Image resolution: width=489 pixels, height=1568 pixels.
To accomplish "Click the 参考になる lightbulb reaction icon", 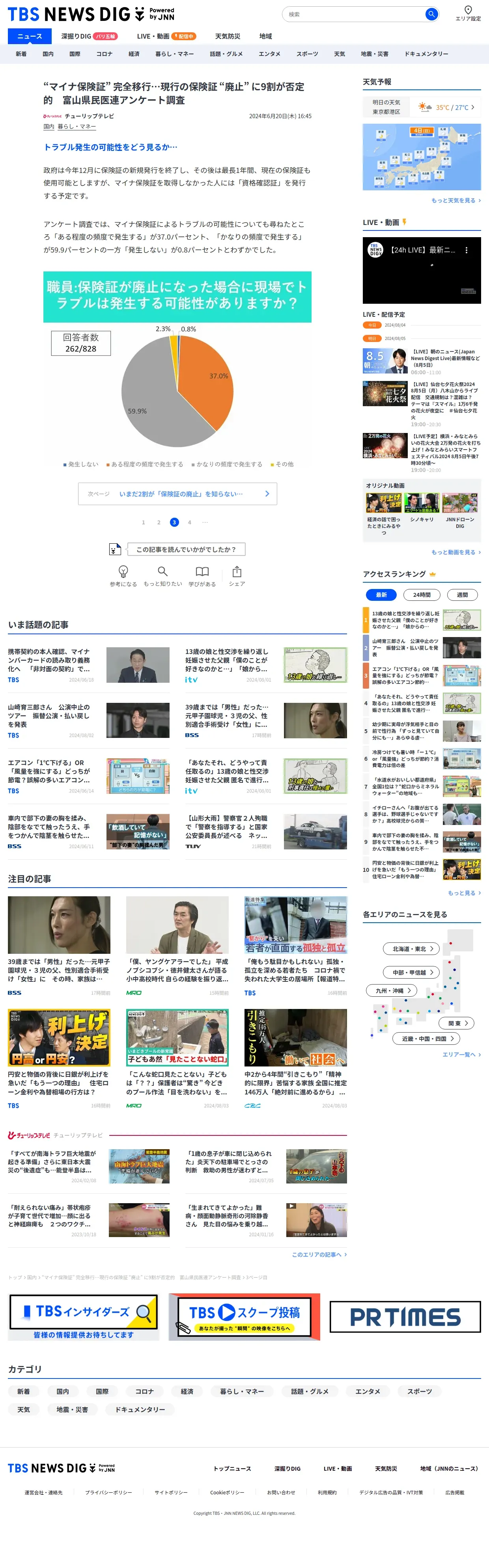I will (123, 571).
